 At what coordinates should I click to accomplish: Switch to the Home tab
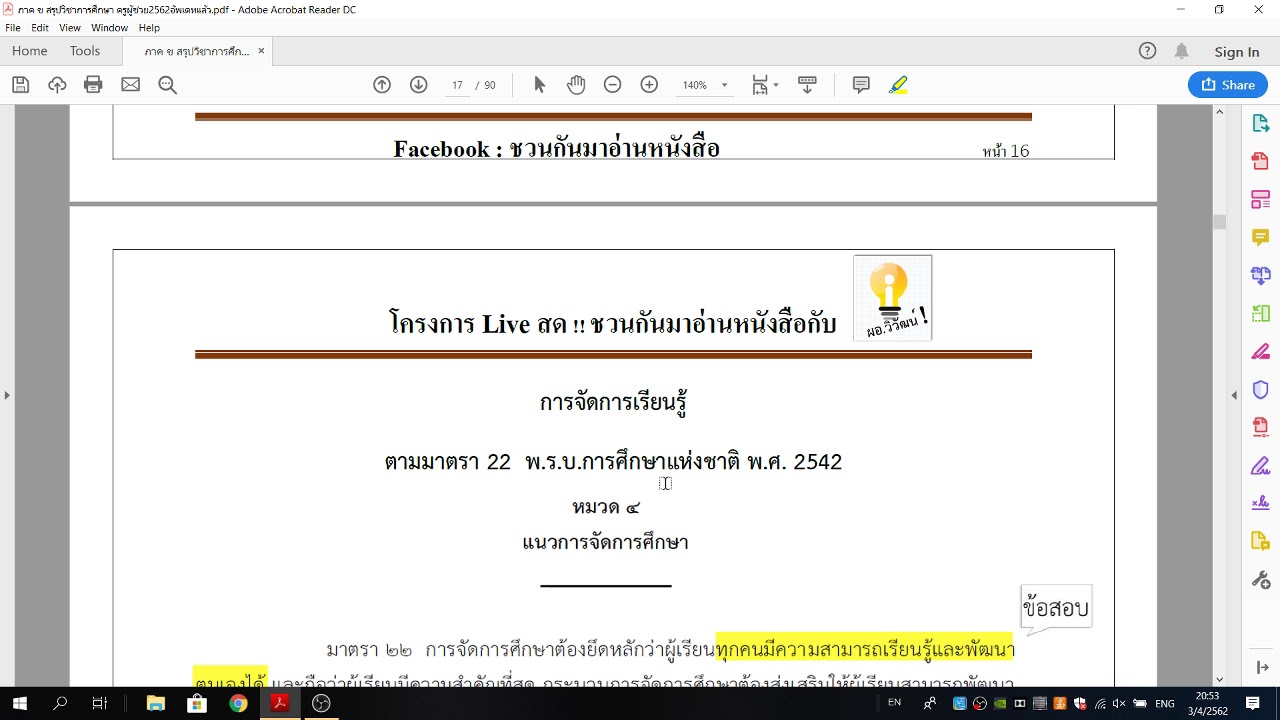pos(30,51)
